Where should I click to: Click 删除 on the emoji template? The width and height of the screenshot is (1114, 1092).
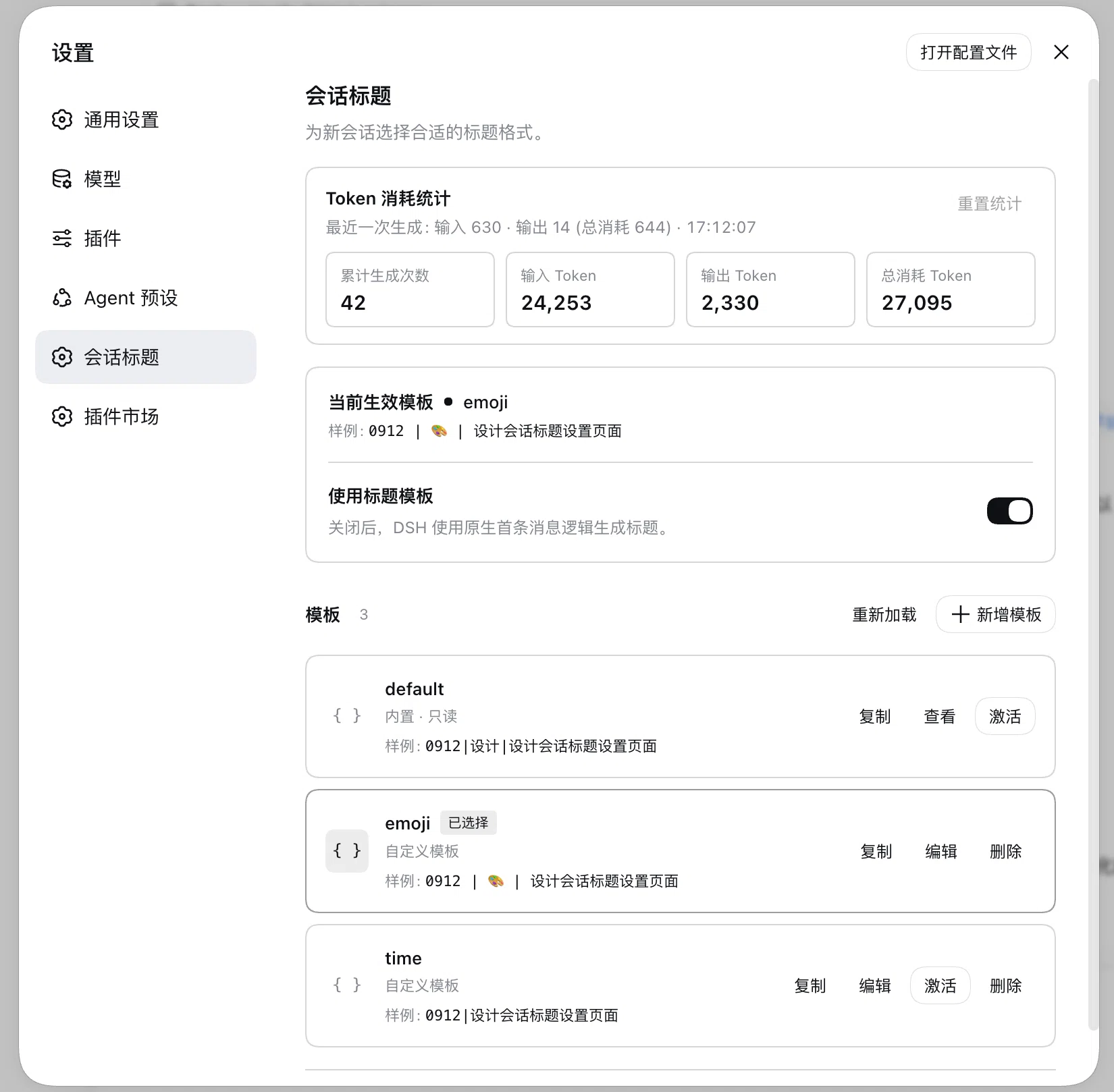[x=1005, y=851]
